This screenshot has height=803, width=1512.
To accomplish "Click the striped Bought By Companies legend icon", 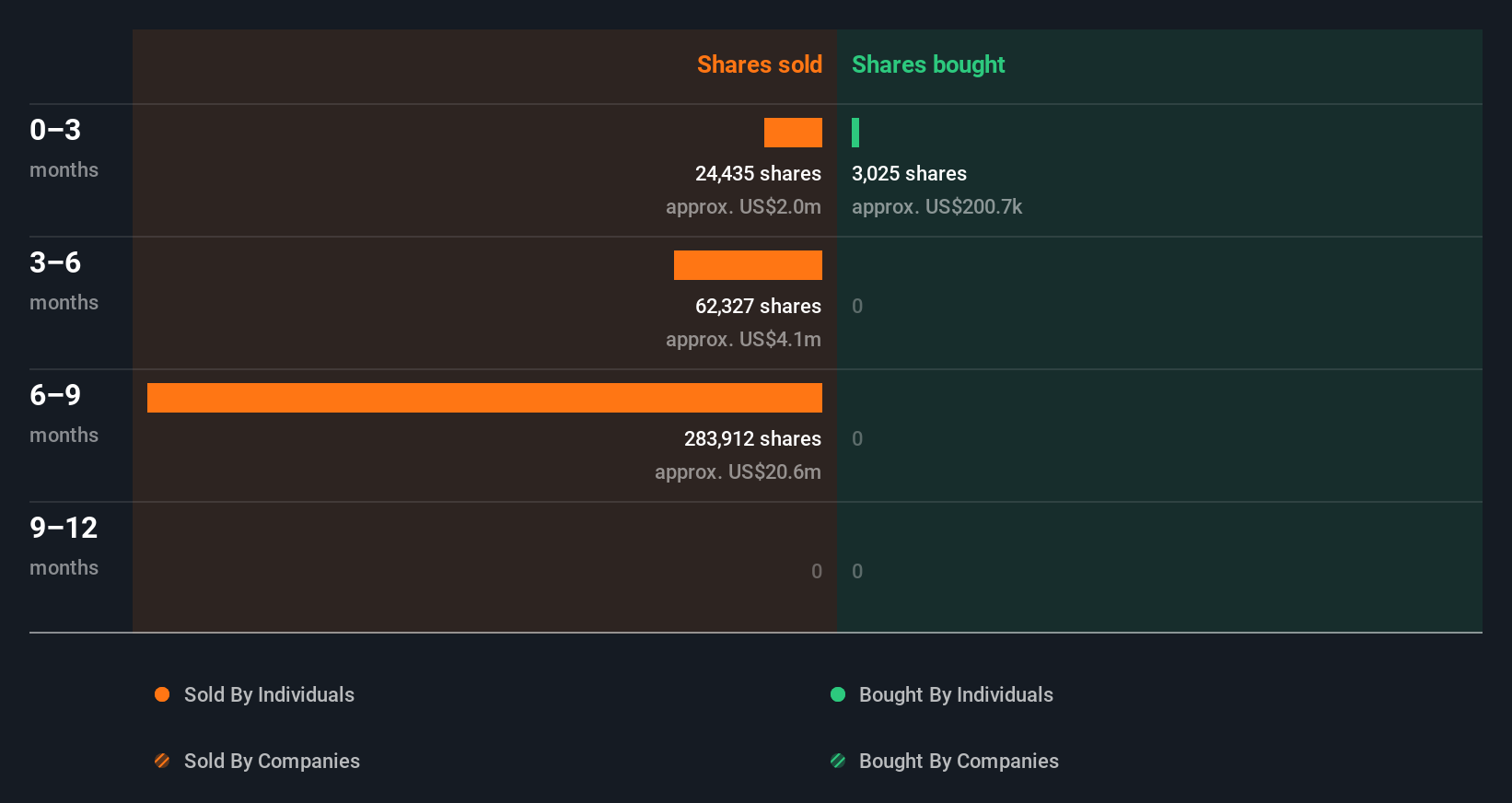I will pyautogui.click(x=838, y=761).
